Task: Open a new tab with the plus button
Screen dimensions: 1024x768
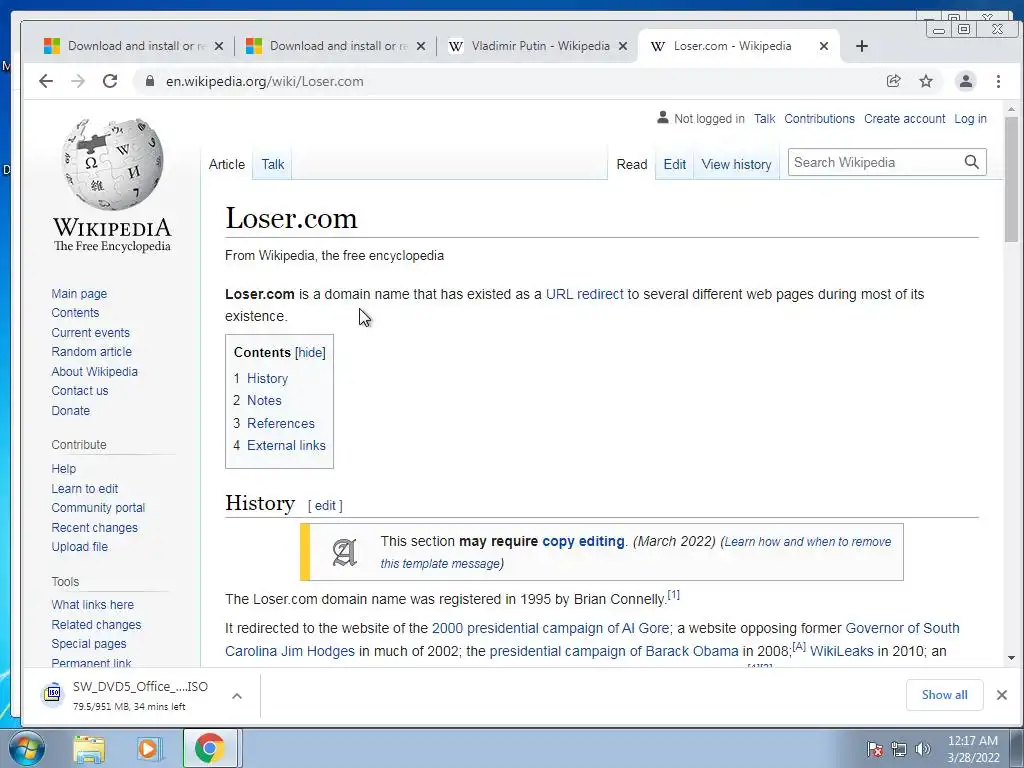Action: click(x=862, y=46)
